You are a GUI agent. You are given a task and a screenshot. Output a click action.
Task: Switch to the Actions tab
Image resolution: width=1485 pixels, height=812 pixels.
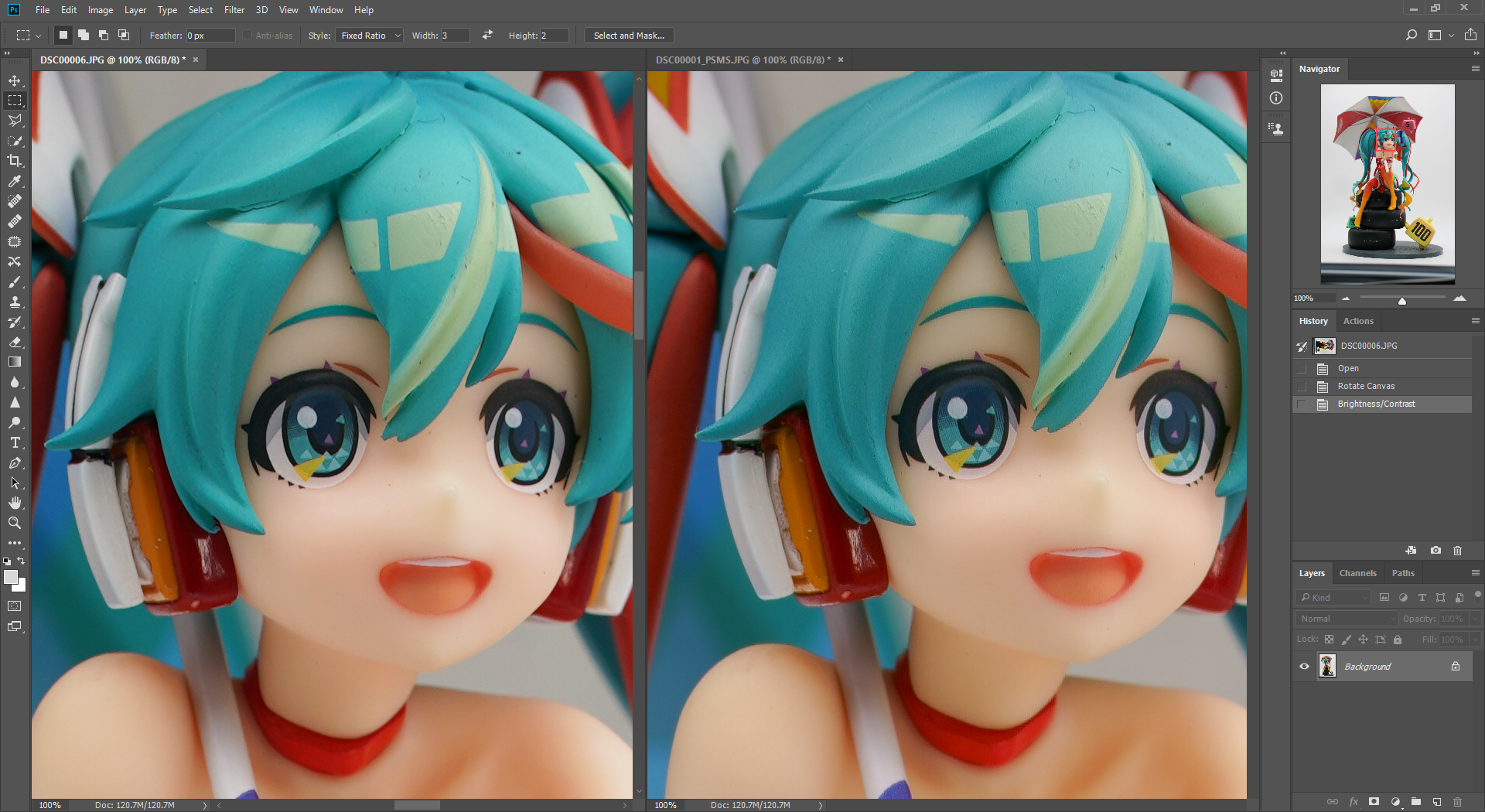[1358, 321]
